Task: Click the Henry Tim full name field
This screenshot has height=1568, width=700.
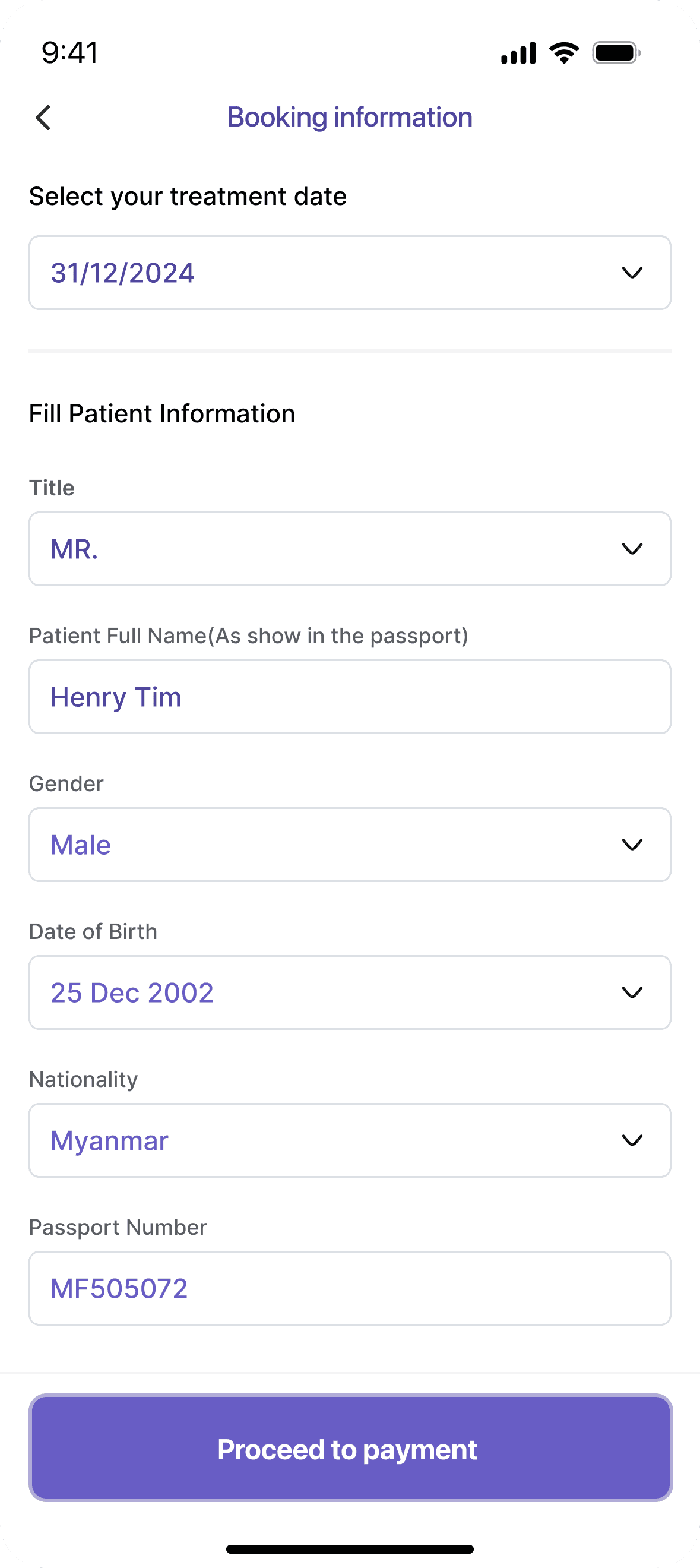Action: 350,697
